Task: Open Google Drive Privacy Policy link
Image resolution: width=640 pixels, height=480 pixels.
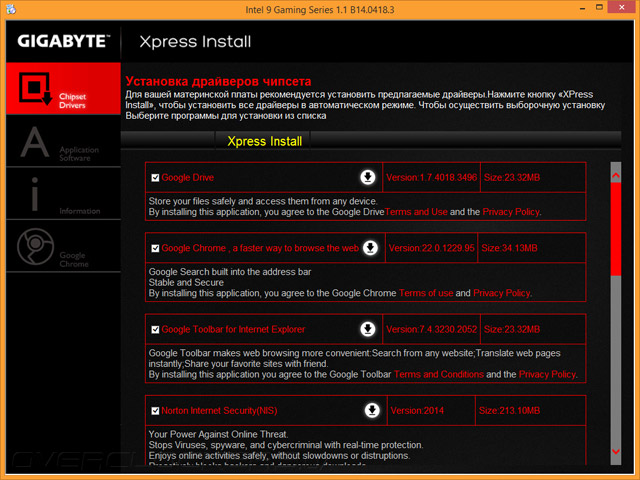Action: pyautogui.click(x=511, y=212)
